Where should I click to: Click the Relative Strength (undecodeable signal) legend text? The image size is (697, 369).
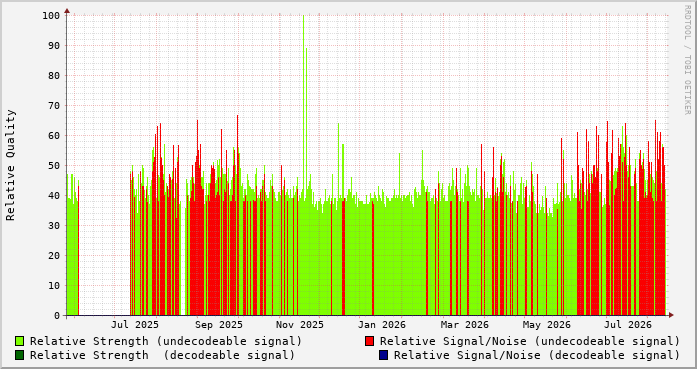[166, 341]
